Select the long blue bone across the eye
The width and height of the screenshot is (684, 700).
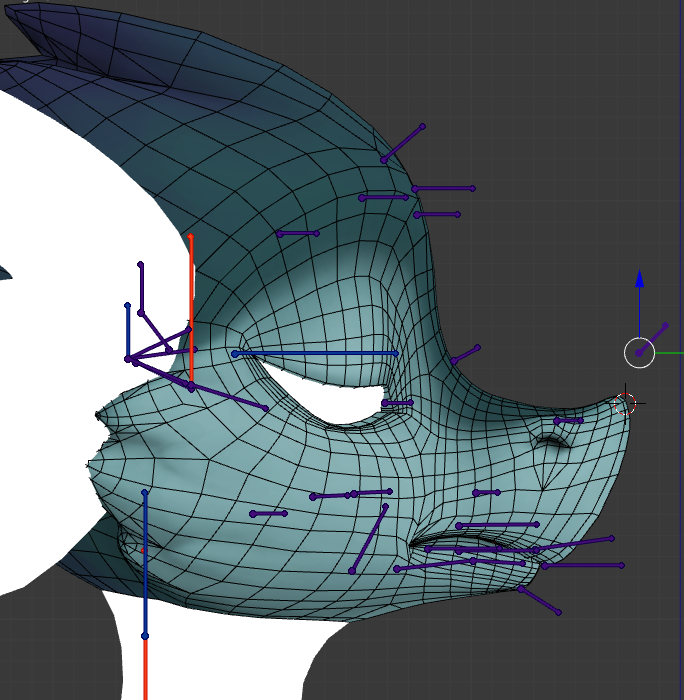pyautogui.click(x=315, y=354)
